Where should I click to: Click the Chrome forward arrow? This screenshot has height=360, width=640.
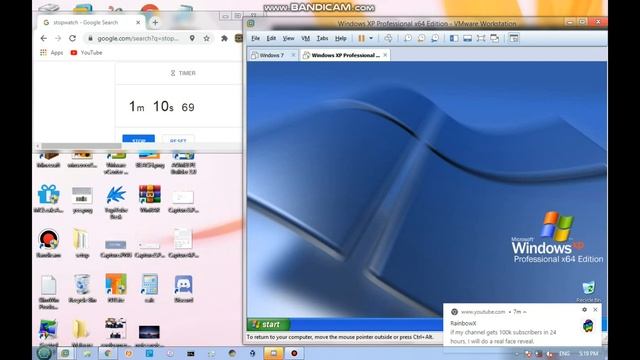(58, 38)
